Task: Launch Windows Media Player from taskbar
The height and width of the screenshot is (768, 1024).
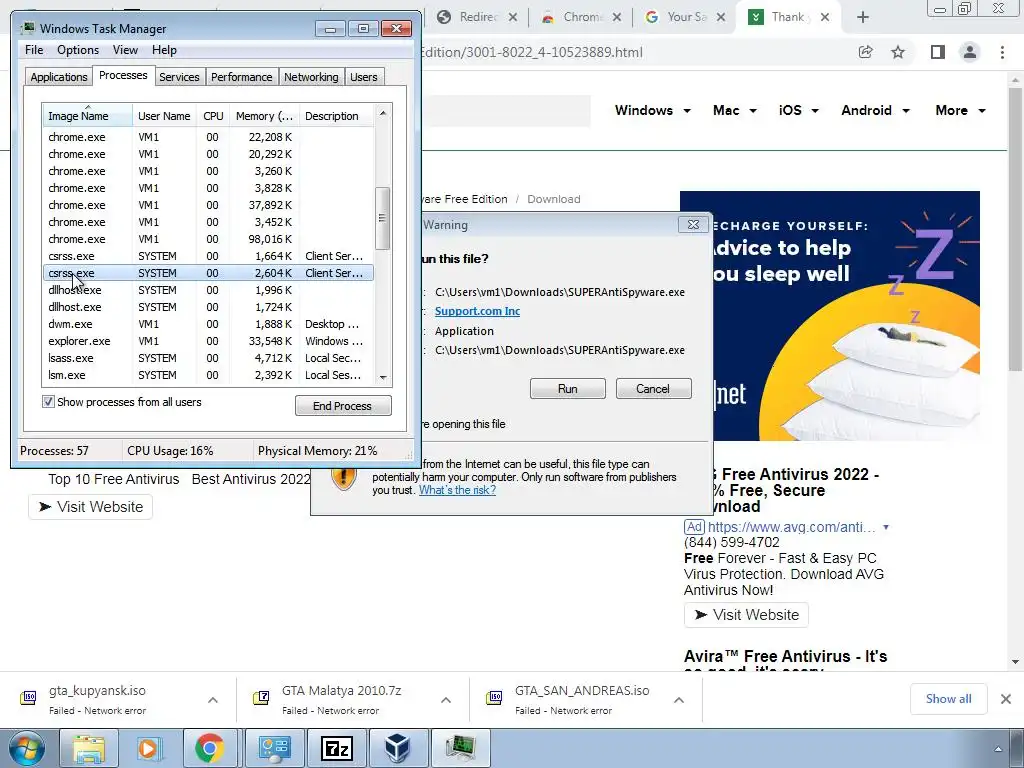Action: [x=149, y=748]
